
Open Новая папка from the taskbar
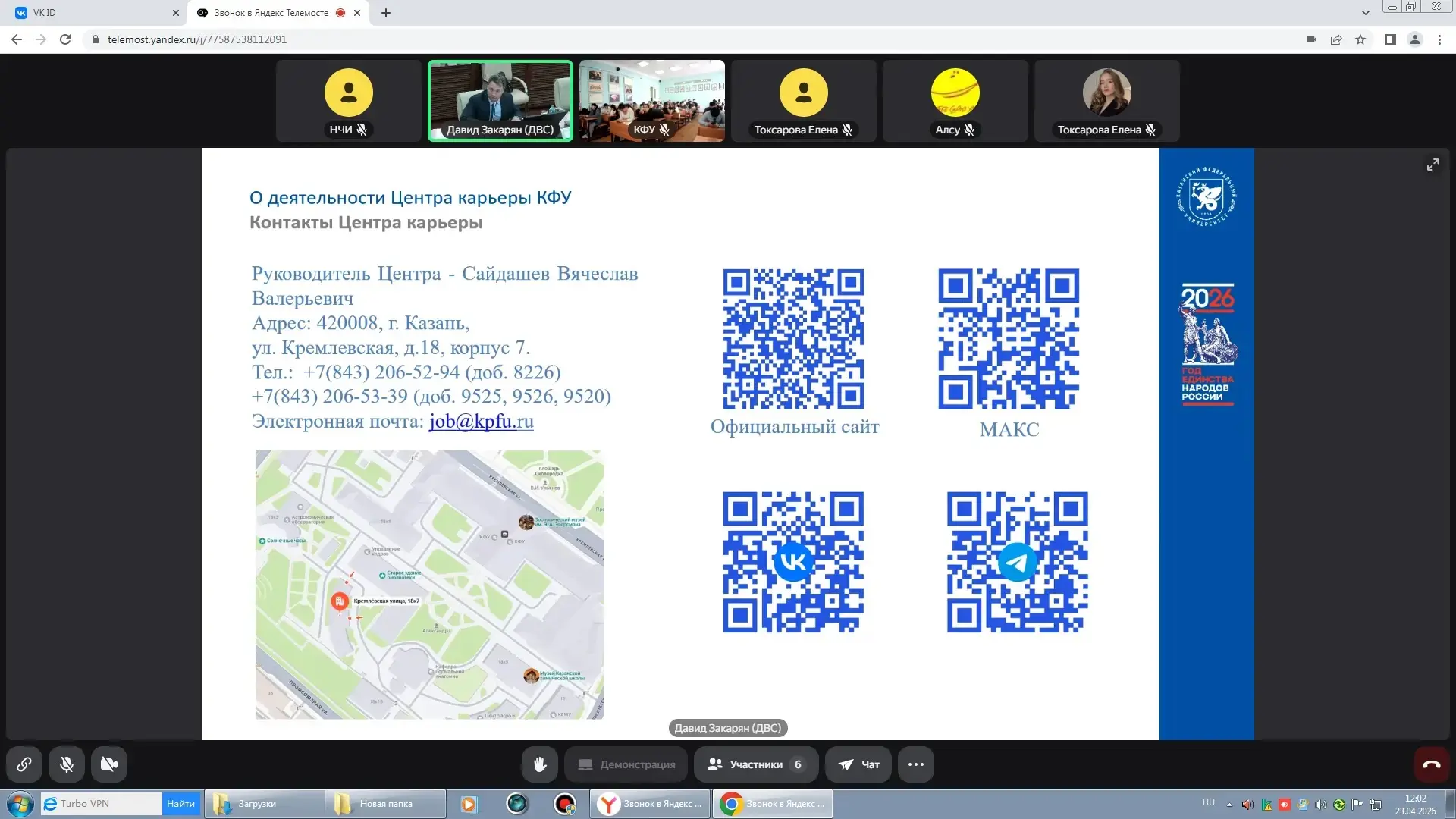pos(386,804)
